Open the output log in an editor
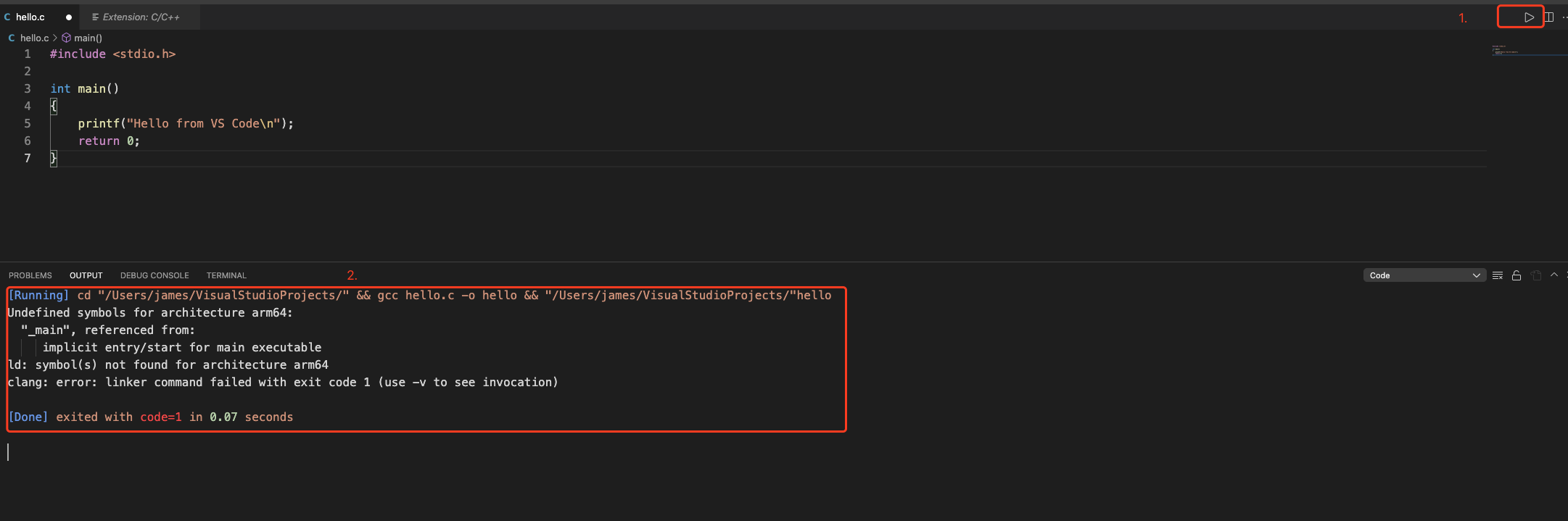The image size is (1568, 521). point(1535,275)
